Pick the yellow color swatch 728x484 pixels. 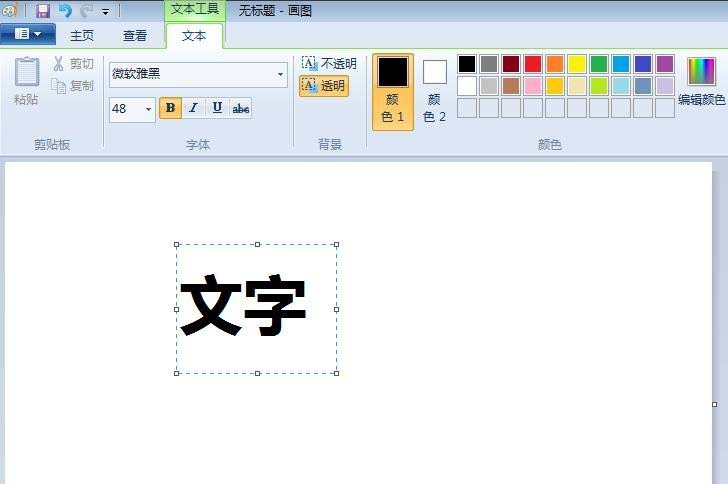(577, 64)
